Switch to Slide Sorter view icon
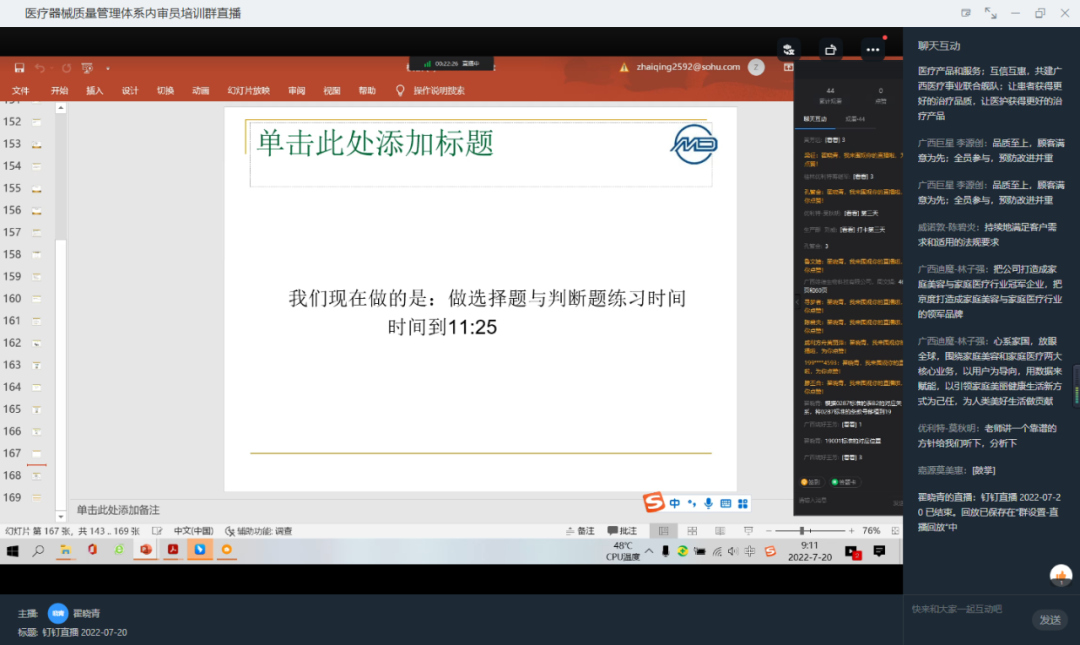This screenshot has height=645, width=1080. 692,531
